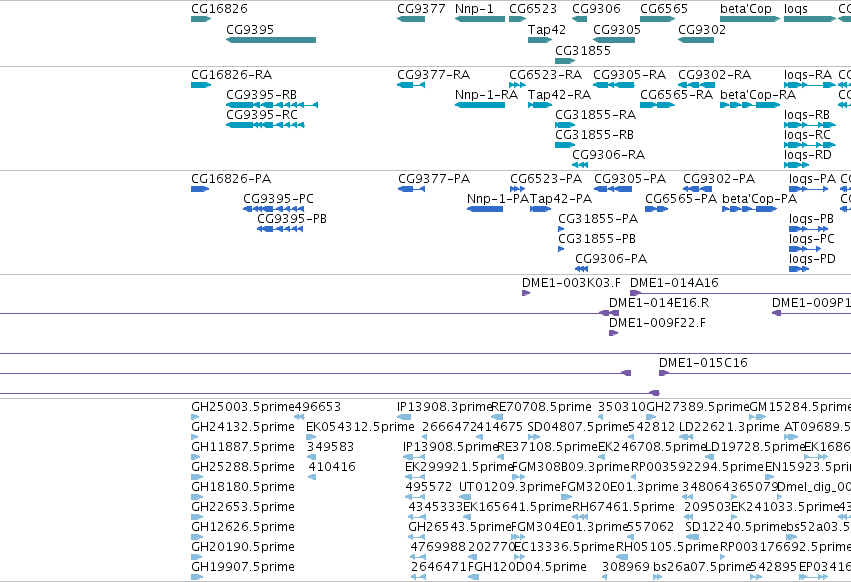Screen dimensions: 851x582
Task: Click the CG9377-RA transcript glyph
Action: [411, 85]
